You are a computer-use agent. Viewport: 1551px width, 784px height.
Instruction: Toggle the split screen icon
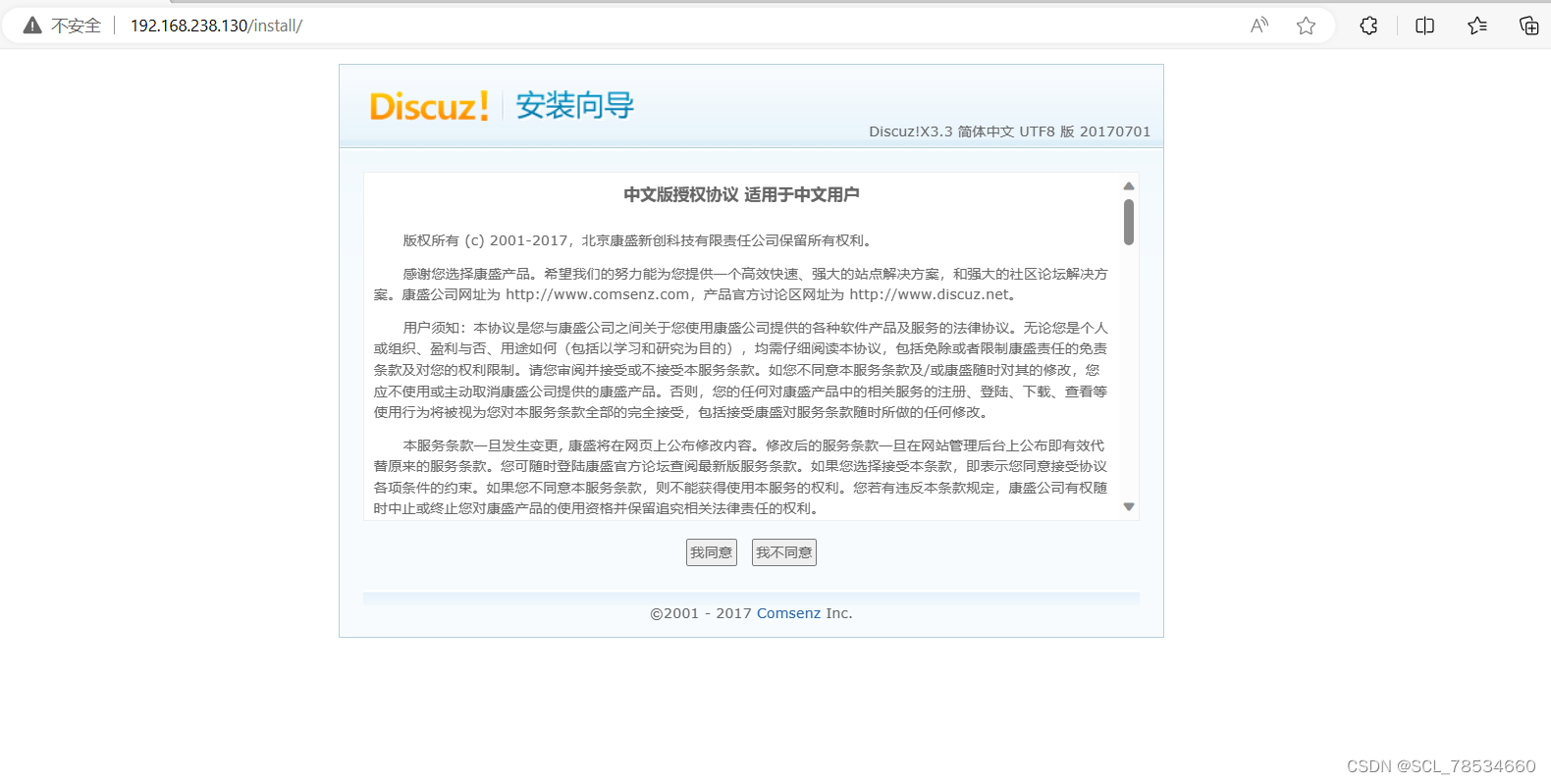pyautogui.click(x=1424, y=26)
